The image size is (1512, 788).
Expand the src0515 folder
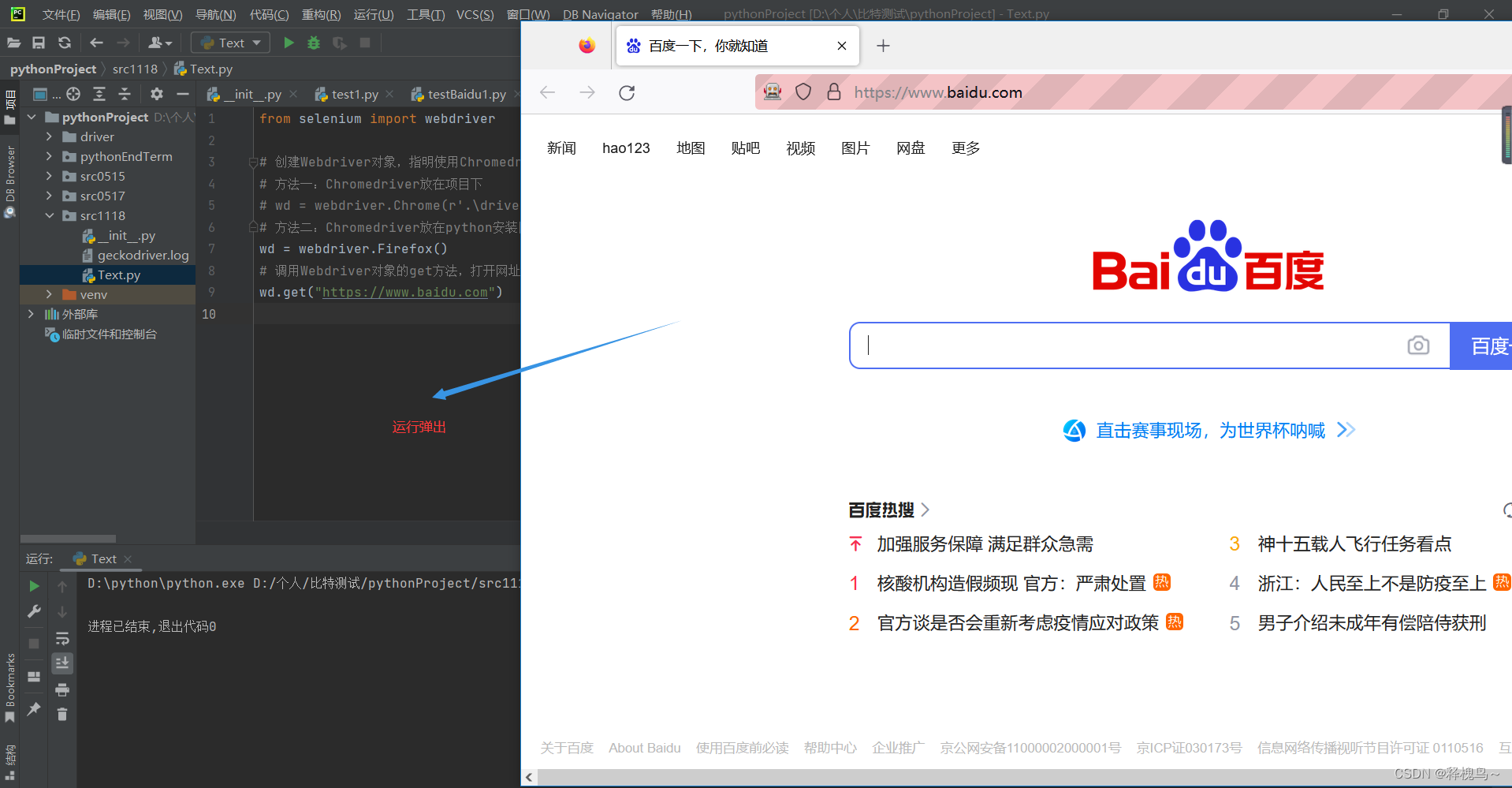(49, 176)
